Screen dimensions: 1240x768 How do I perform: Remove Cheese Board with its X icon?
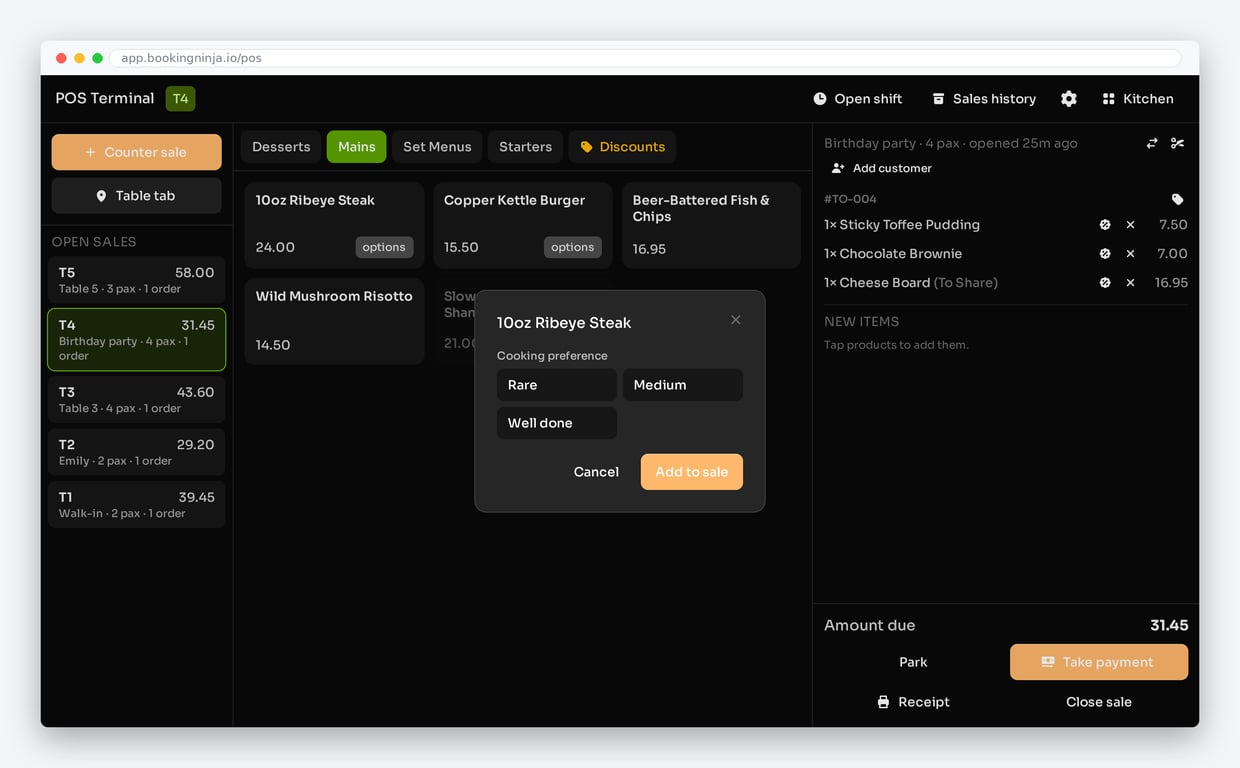[1130, 283]
